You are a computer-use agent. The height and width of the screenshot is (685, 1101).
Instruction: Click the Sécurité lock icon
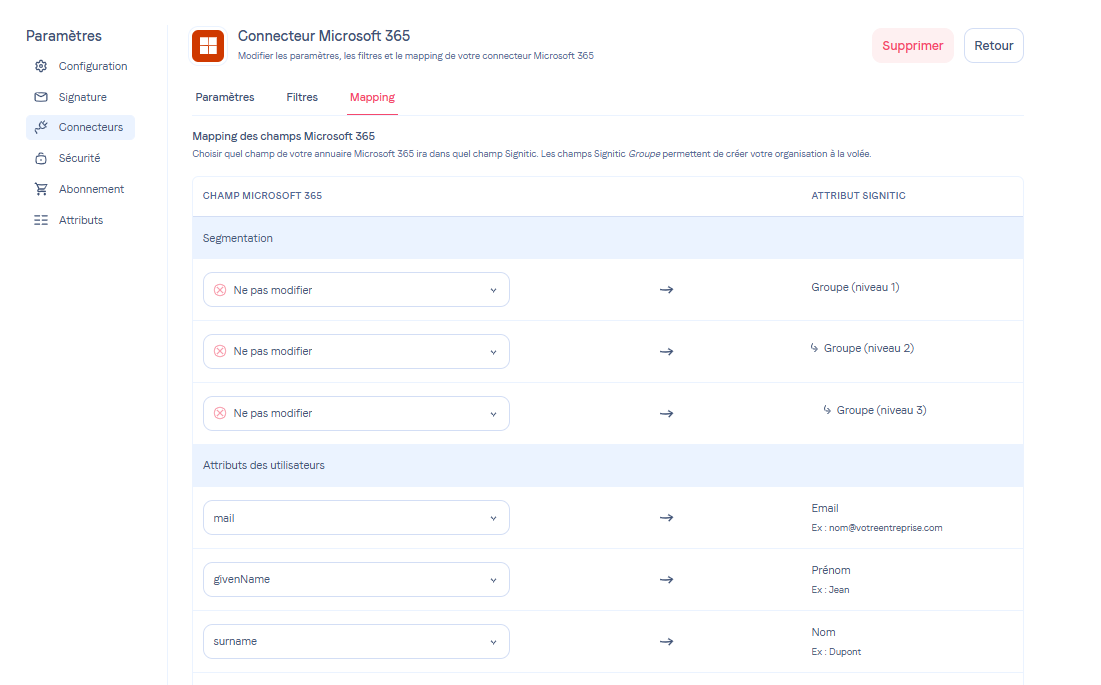(41, 158)
